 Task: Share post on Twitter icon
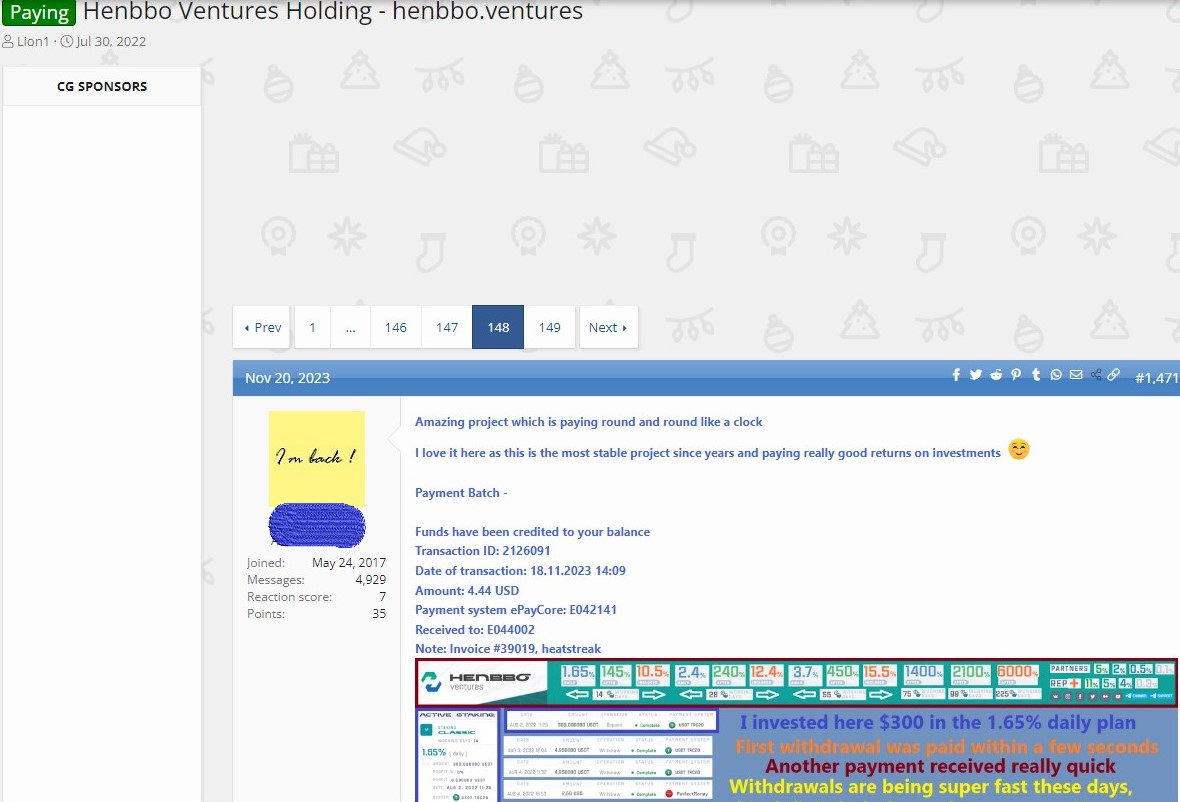tap(976, 375)
